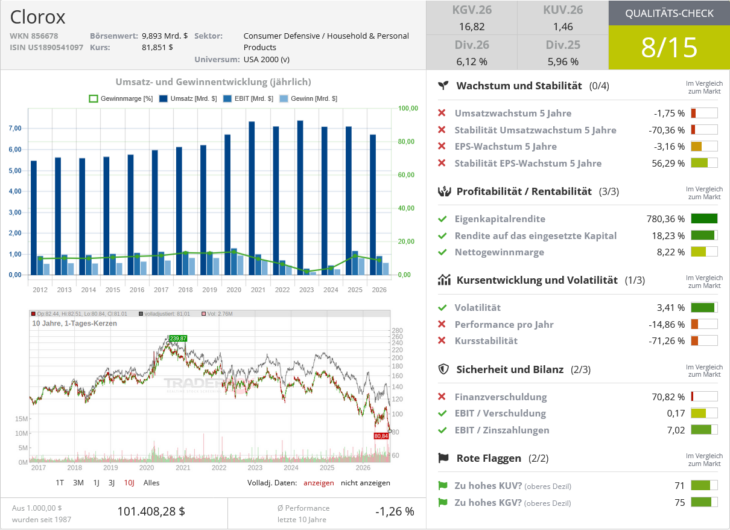Click the Clorox company title

[x=38, y=17]
